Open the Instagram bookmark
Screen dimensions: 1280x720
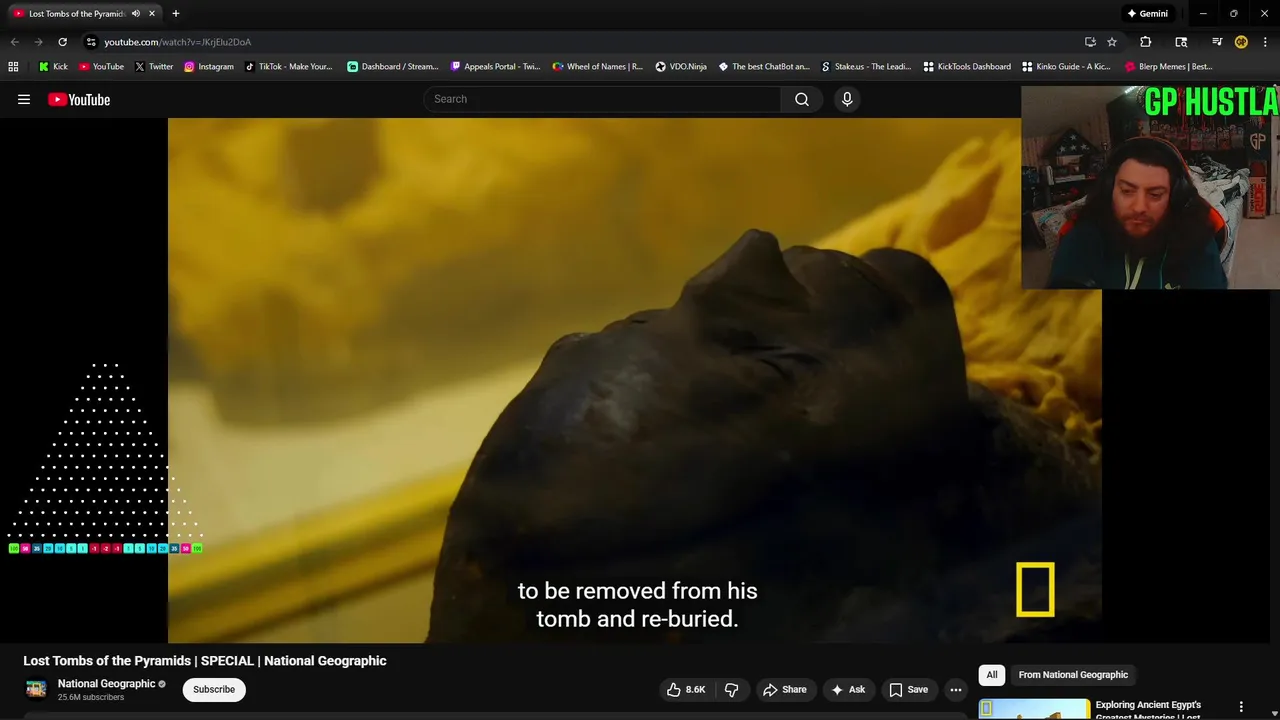point(209,67)
